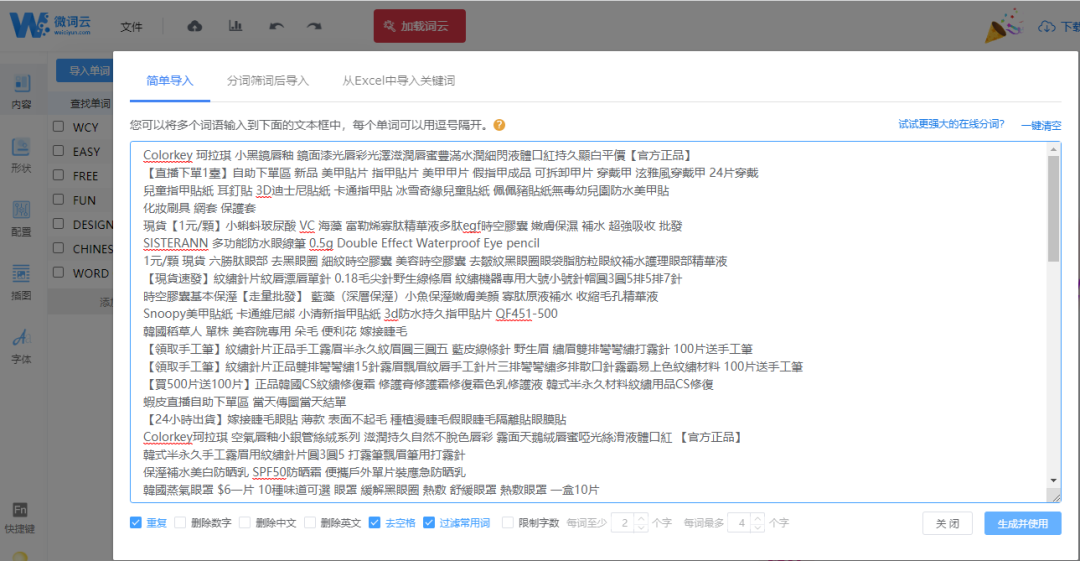Open the 形状 sidebar panel
This screenshot has height=561, width=1080.
21,156
